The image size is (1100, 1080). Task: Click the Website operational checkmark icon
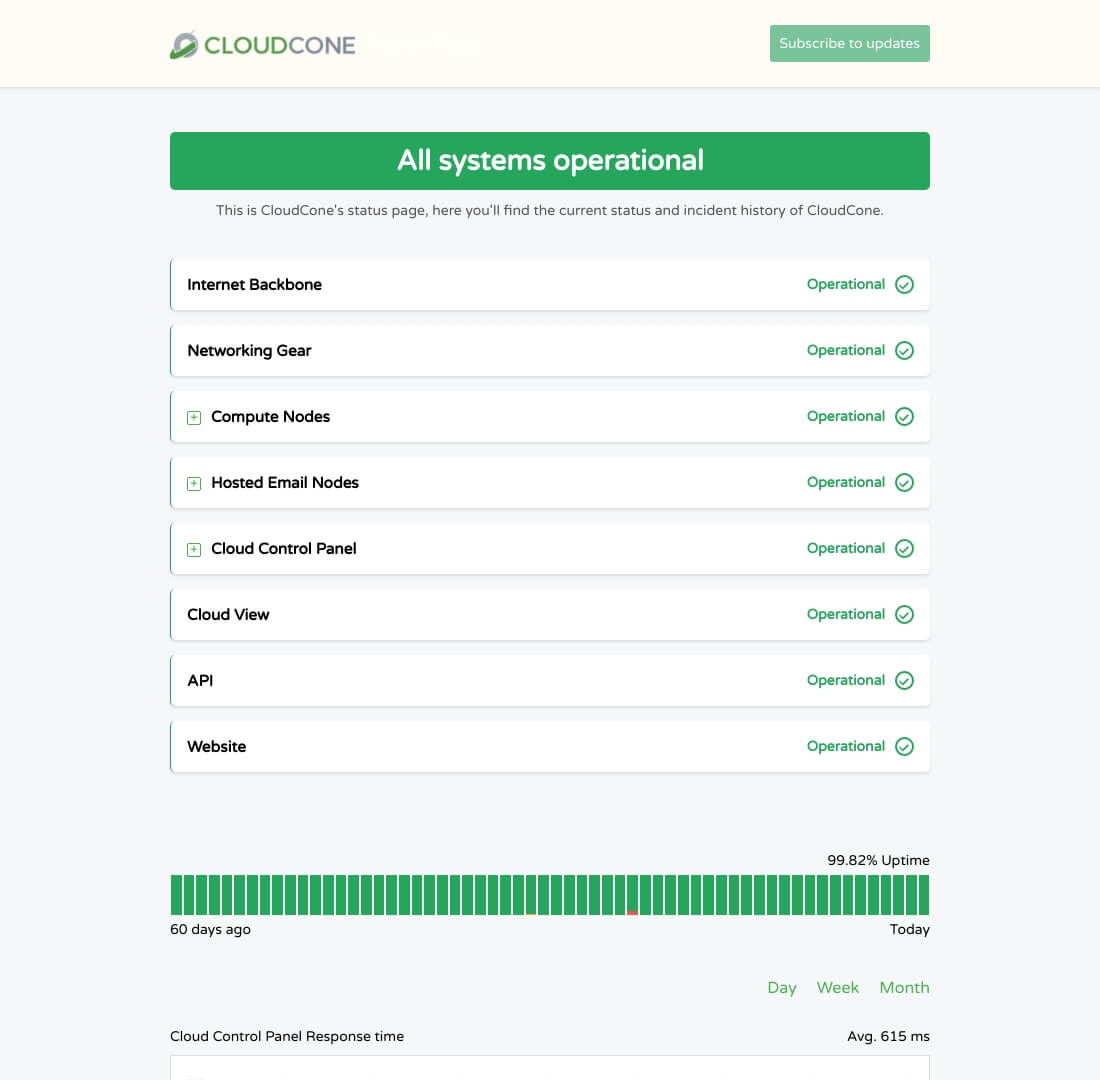tap(904, 746)
